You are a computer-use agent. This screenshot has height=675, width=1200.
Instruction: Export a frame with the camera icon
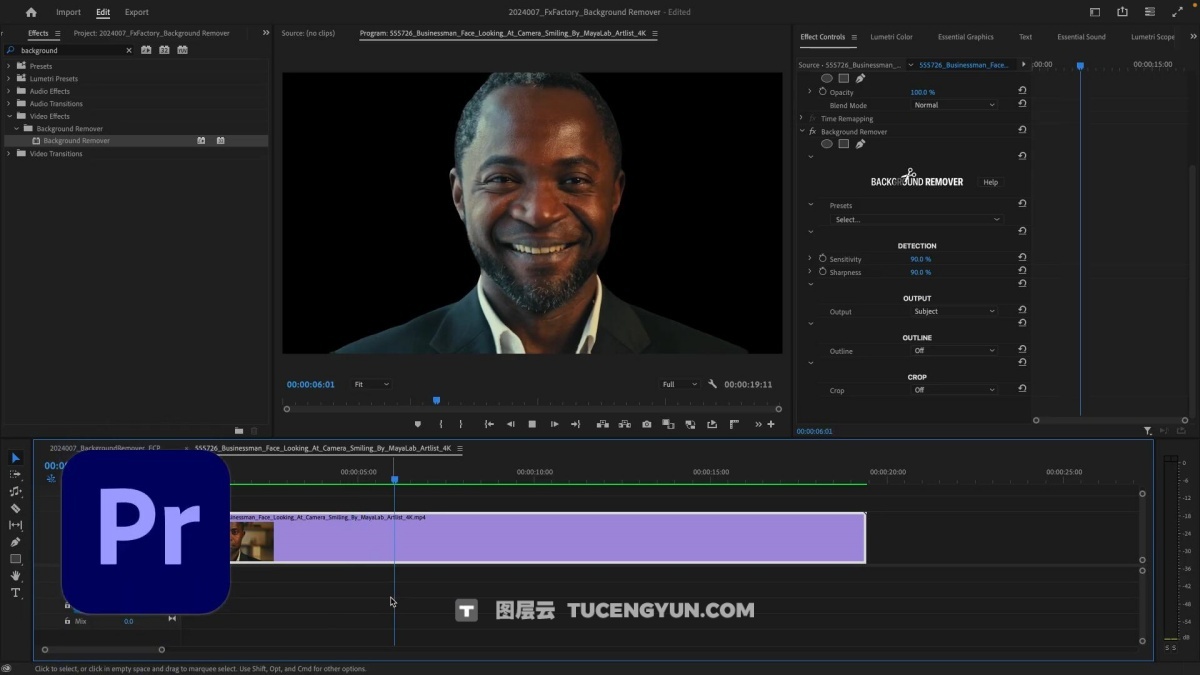[647, 424]
